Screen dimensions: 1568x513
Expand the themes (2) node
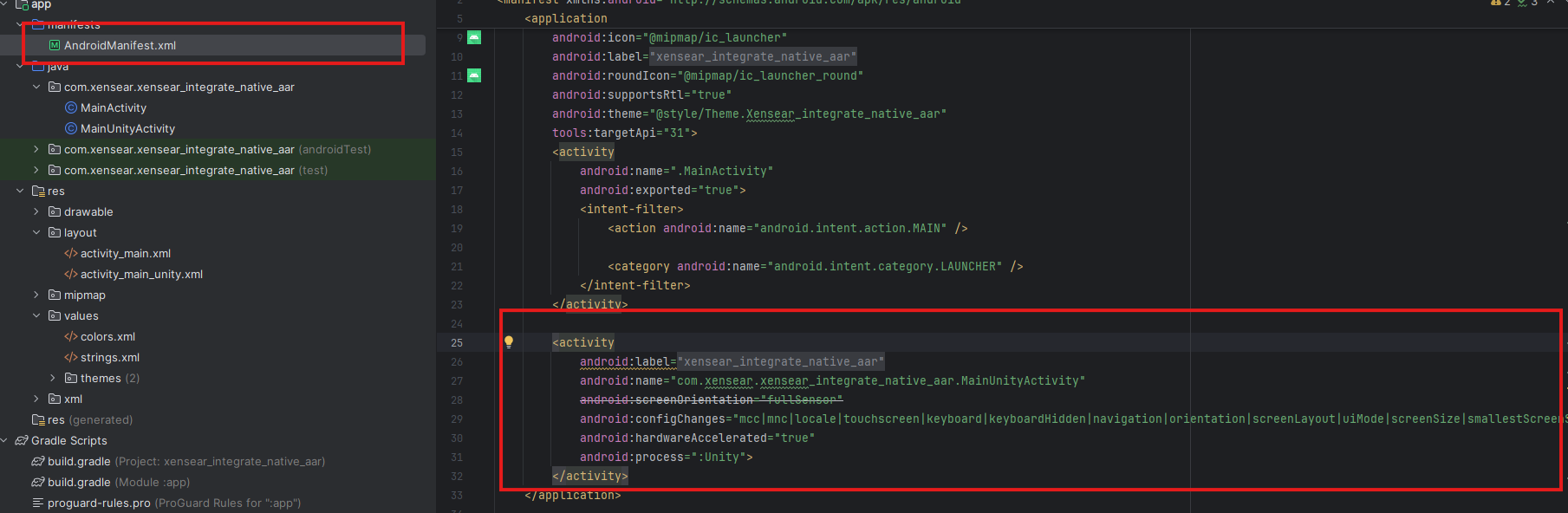click(x=53, y=378)
